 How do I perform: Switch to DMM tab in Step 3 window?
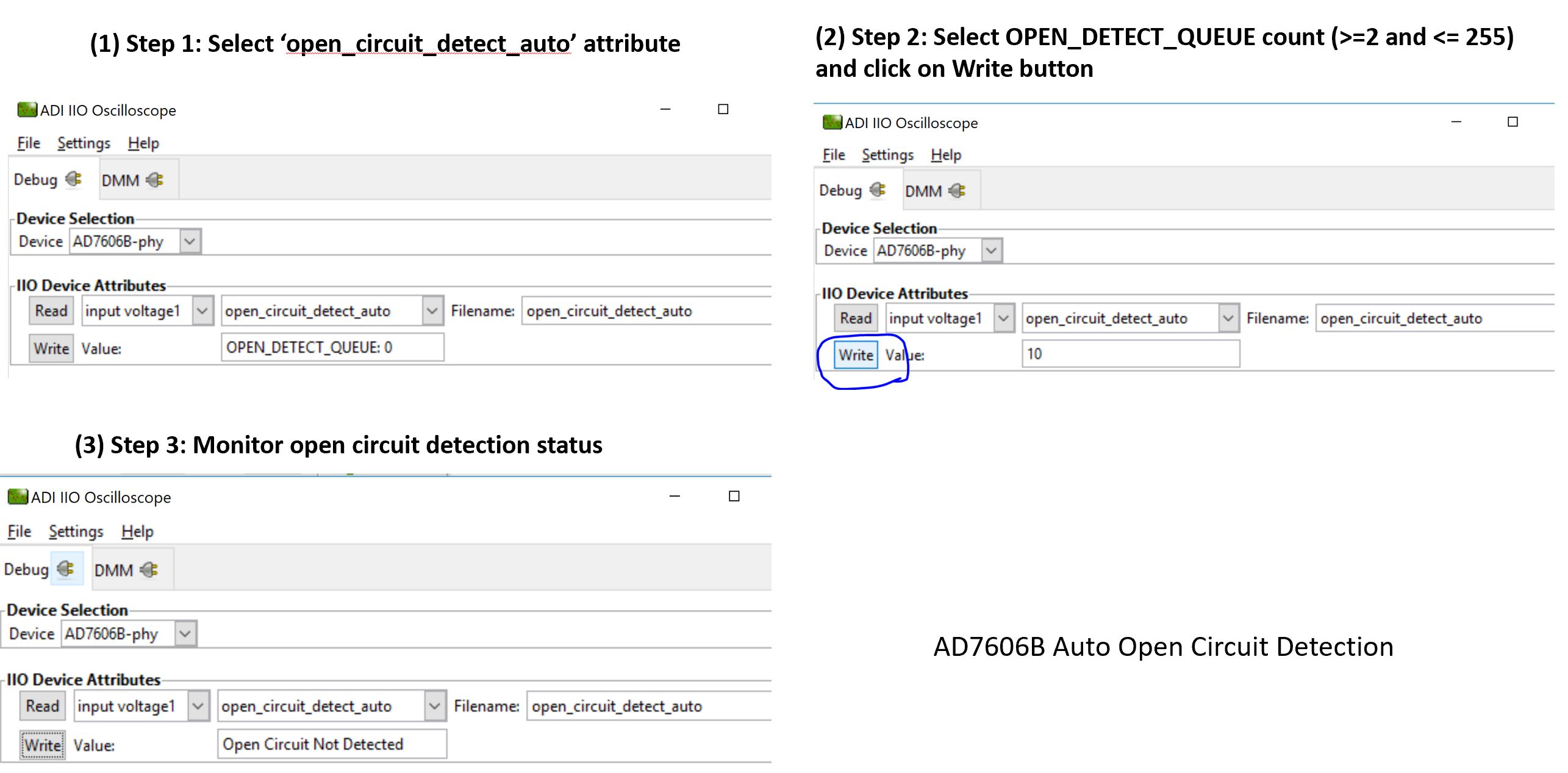pos(133,570)
